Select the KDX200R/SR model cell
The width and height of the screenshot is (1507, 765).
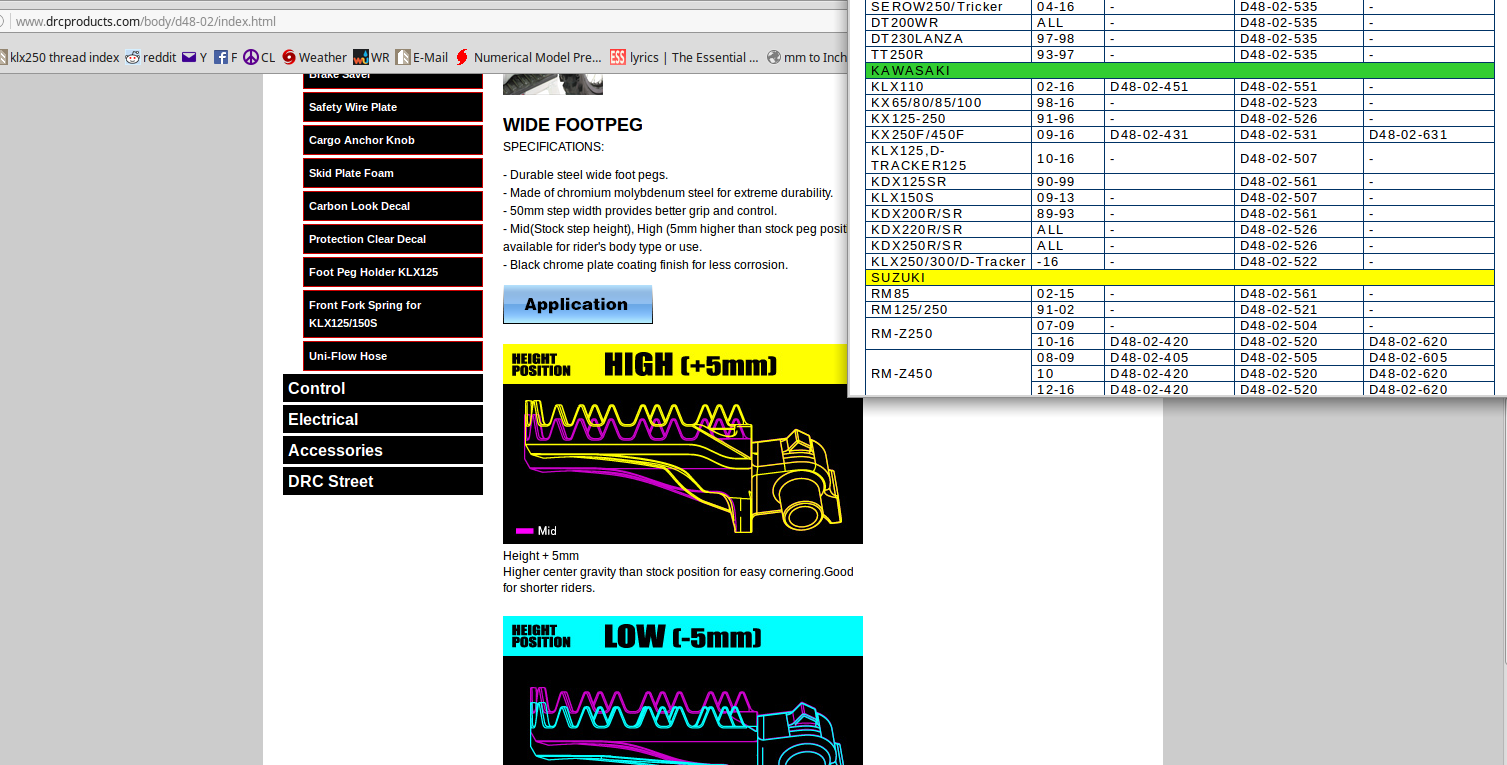point(948,213)
